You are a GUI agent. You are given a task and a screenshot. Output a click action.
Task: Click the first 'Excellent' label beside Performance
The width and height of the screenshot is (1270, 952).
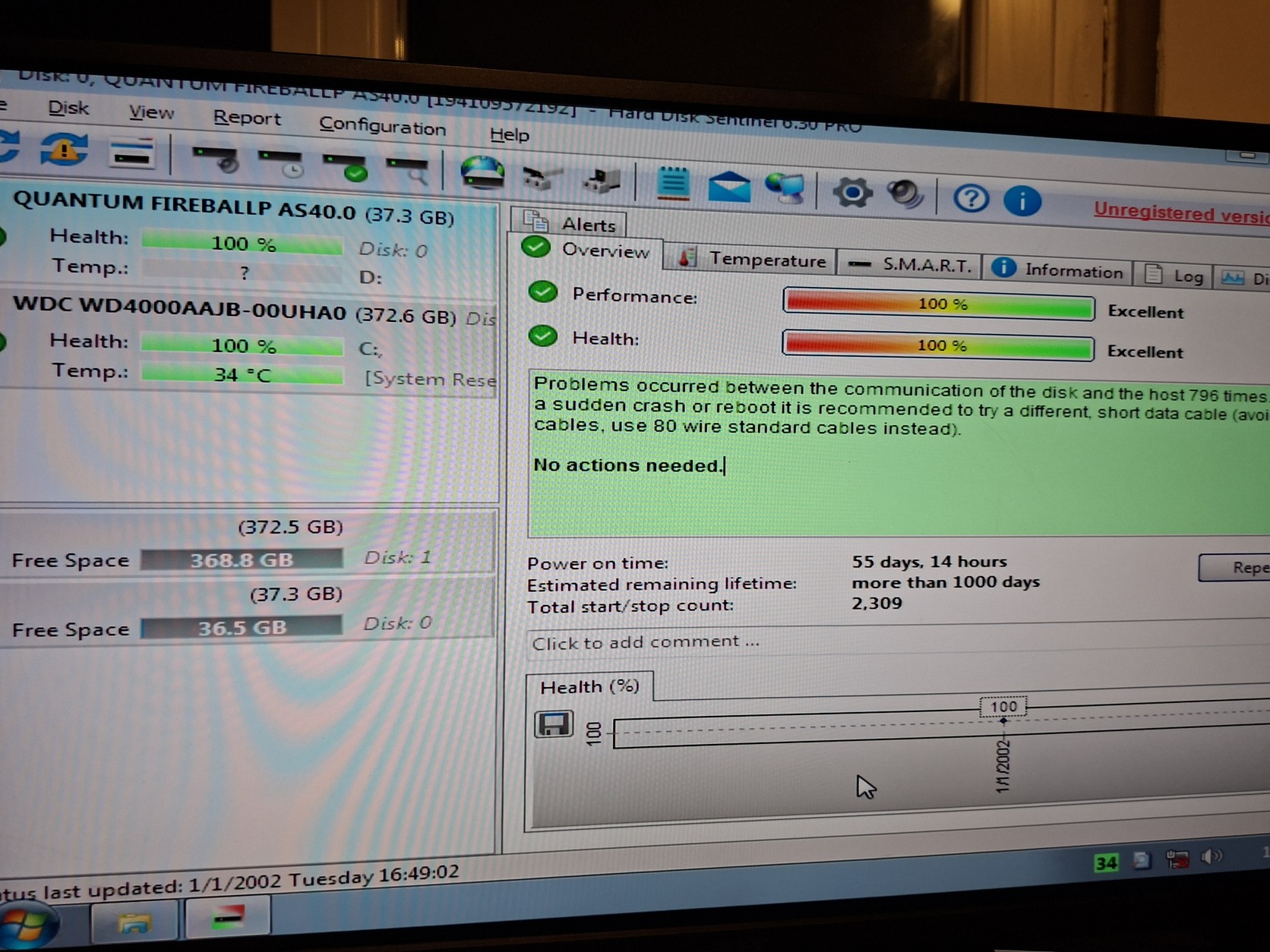click(1145, 311)
